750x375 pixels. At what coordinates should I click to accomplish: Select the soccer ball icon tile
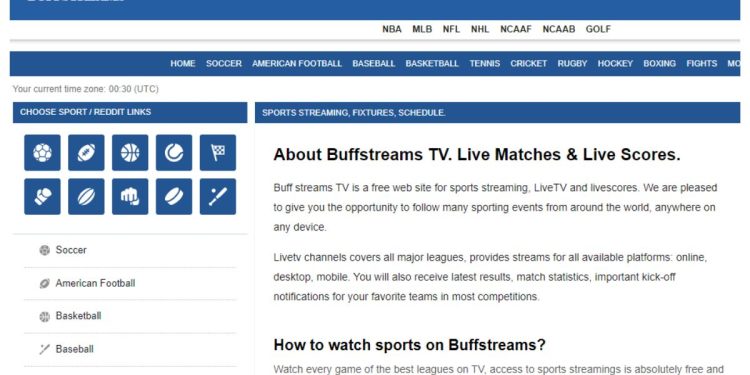42,153
